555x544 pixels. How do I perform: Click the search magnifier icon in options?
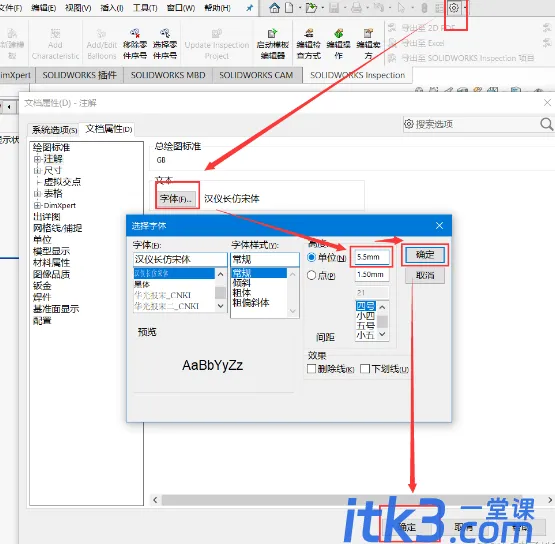[x=547, y=124]
